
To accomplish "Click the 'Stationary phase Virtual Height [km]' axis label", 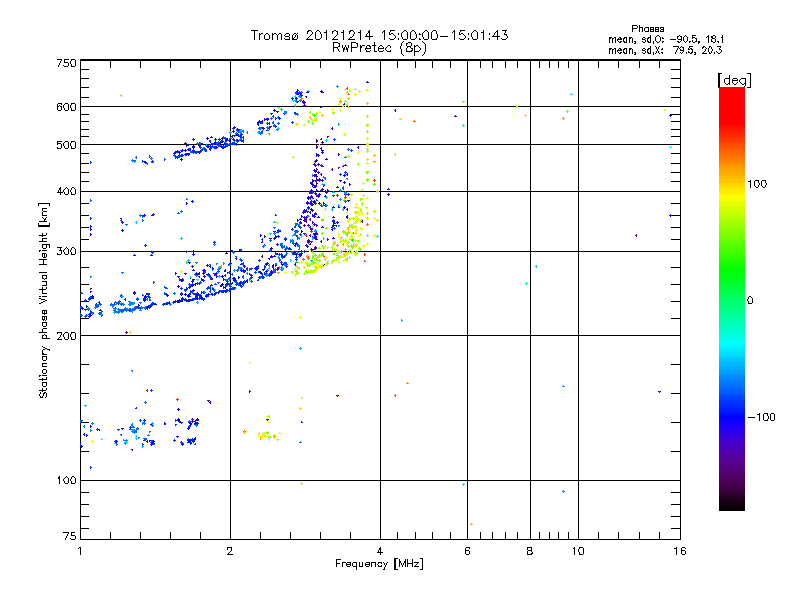I will [44, 300].
